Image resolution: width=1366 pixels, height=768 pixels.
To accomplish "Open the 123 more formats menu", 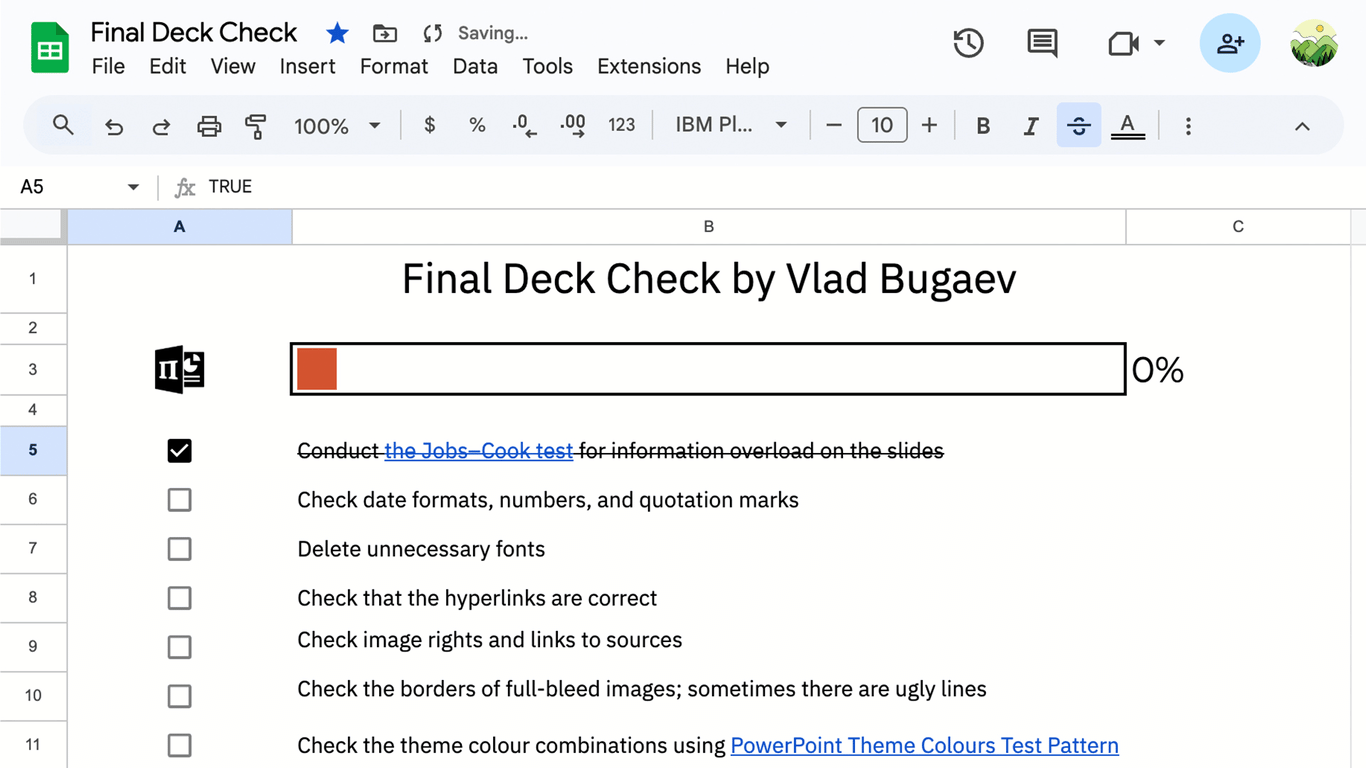I will 622,125.
